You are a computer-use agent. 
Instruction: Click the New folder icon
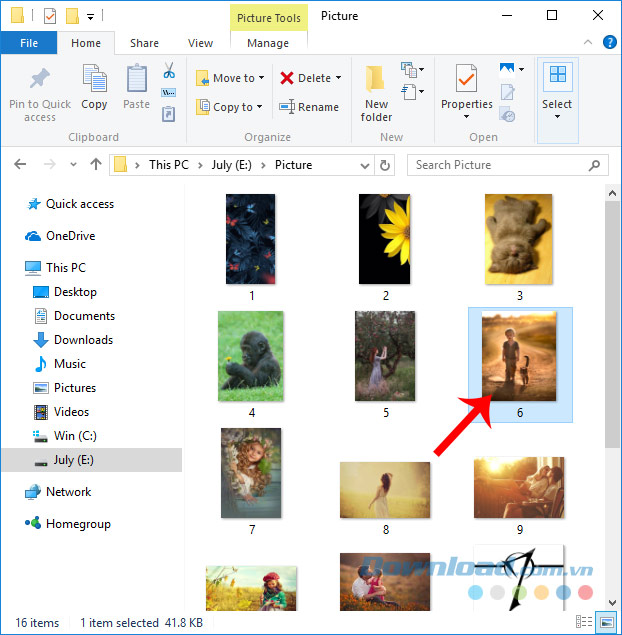375,79
